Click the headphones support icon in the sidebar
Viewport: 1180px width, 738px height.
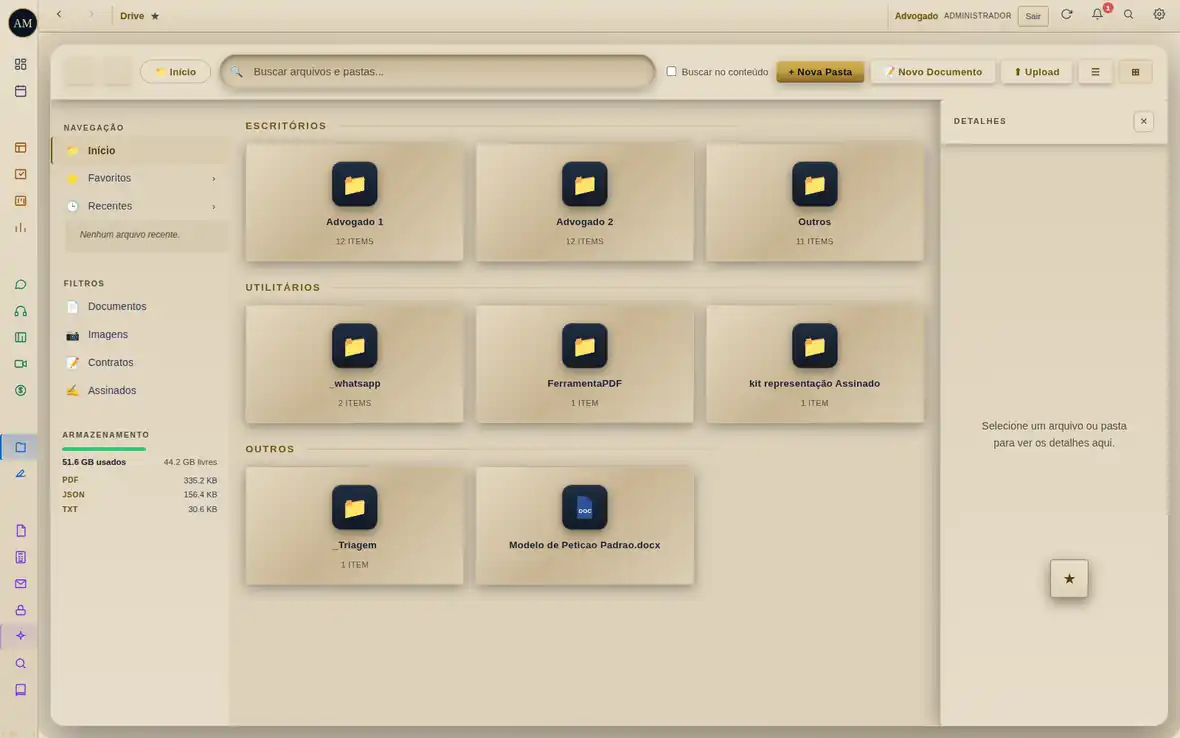pyautogui.click(x=20, y=311)
